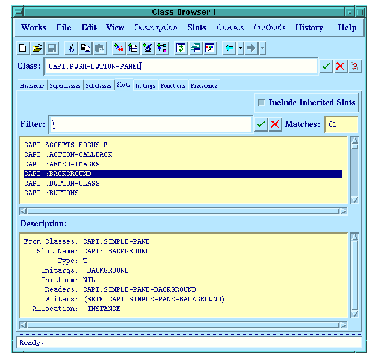The image size is (379, 360).
Task: Select the highlighted BACKGROUND slot row
Action: pyautogui.click(x=183, y=174)
